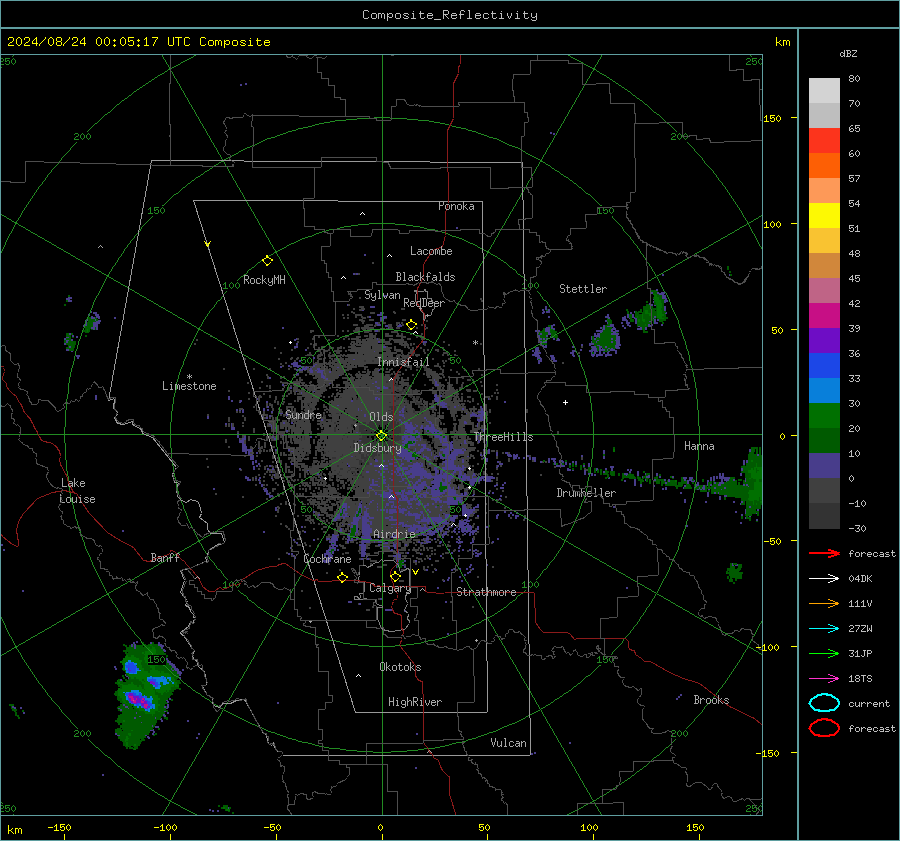Viewport: 900px width, 841px height.
Task: Select the purple 39-36 dBZ color swatch
Action: [x=824, y=340]
